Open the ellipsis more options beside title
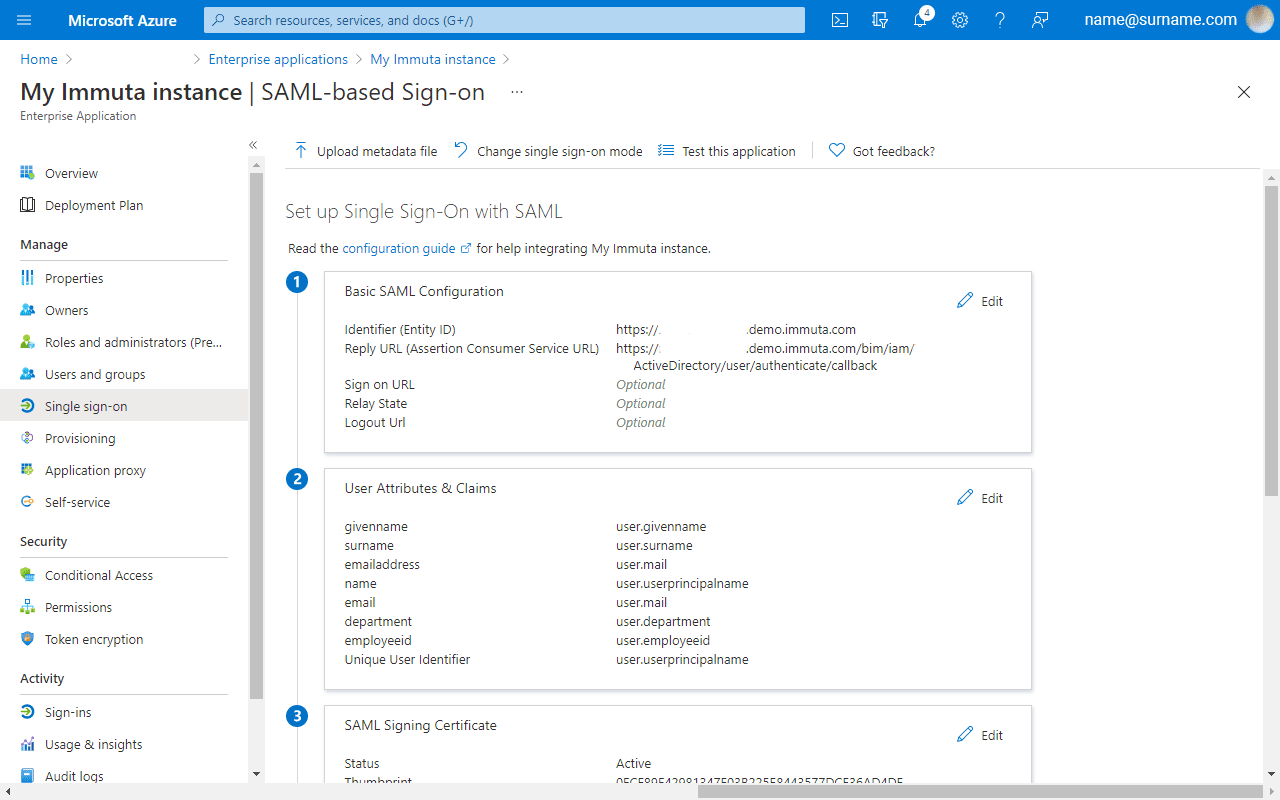Screen dimensions: 1280x800 pos(517,92)
